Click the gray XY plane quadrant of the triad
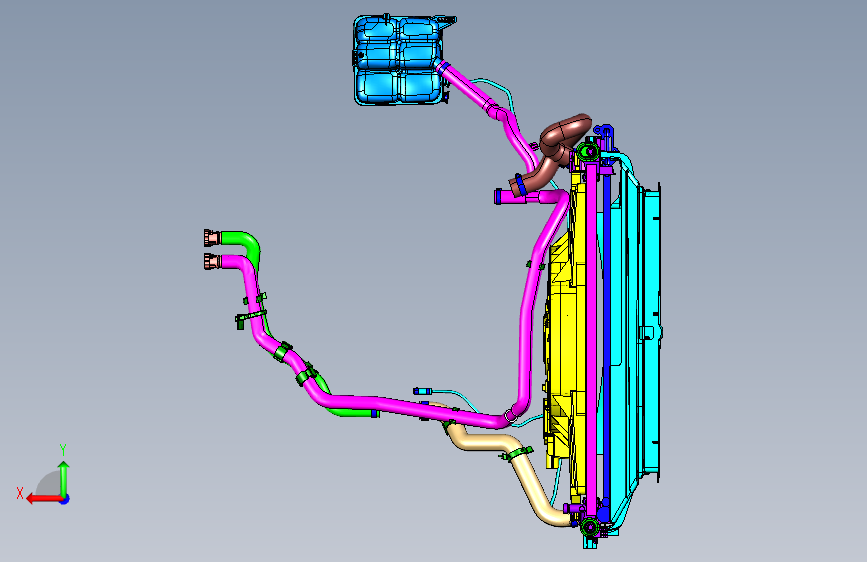 pos(49,484)
